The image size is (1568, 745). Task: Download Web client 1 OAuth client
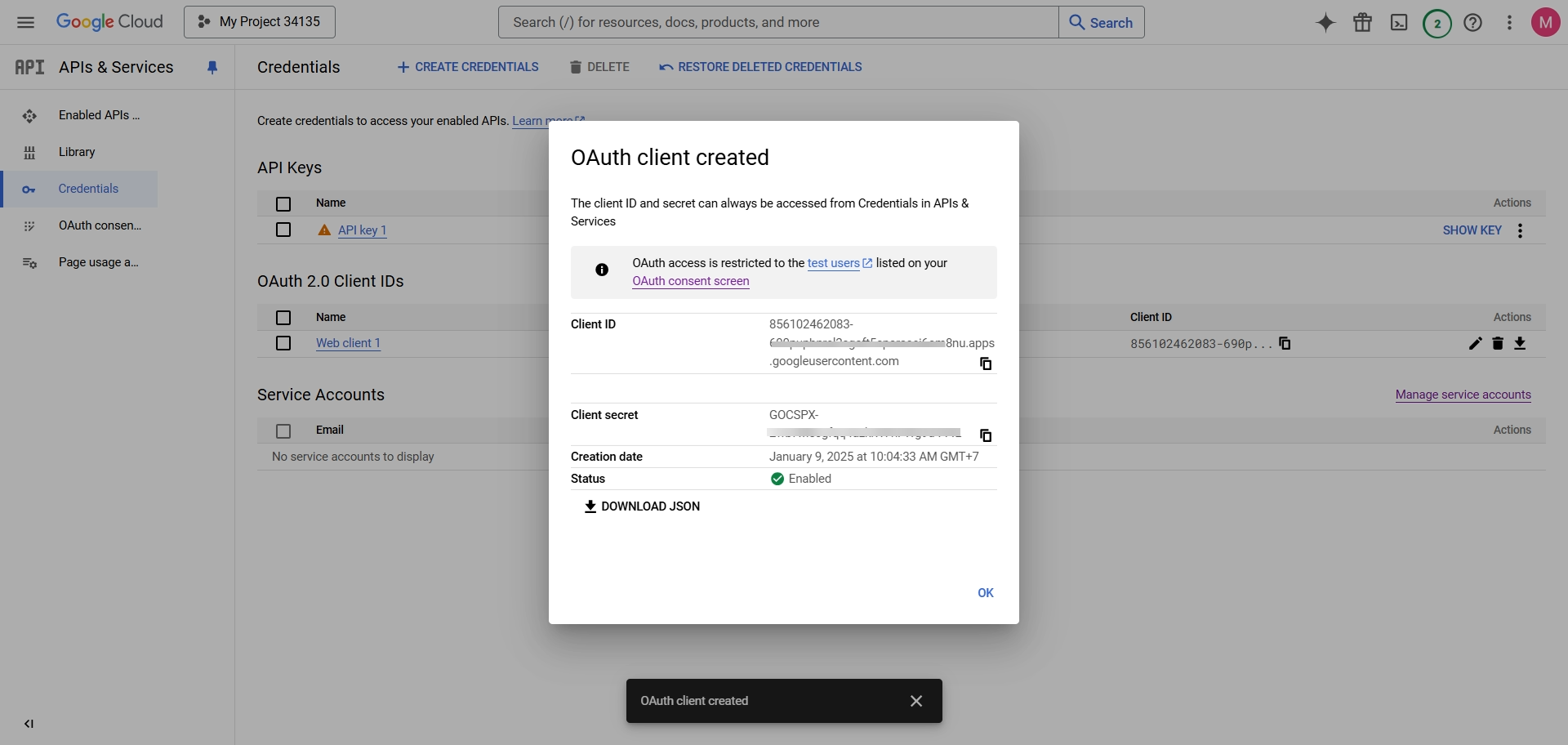click(x=1520, y=343)
